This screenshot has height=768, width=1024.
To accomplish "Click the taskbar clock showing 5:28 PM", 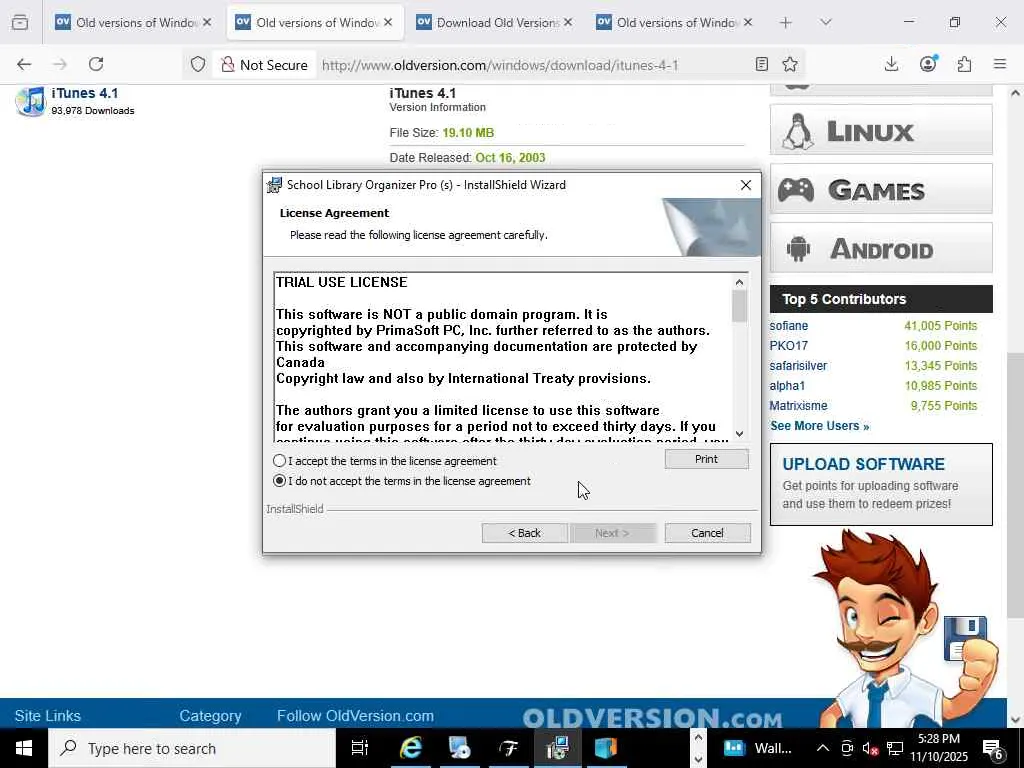I will tap(939, 748).
